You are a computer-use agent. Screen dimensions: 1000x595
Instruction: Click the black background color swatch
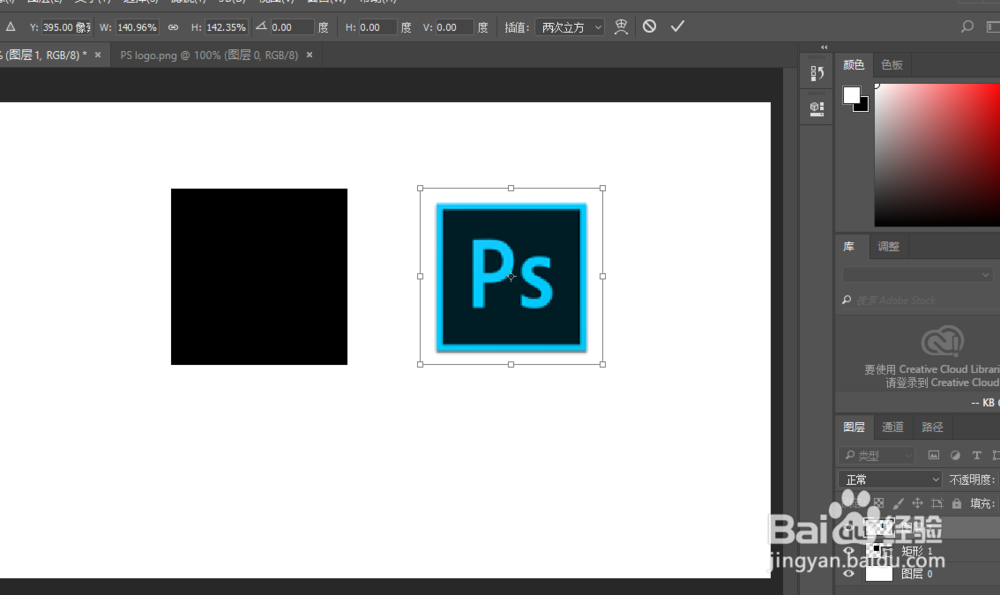click(864, 106)
